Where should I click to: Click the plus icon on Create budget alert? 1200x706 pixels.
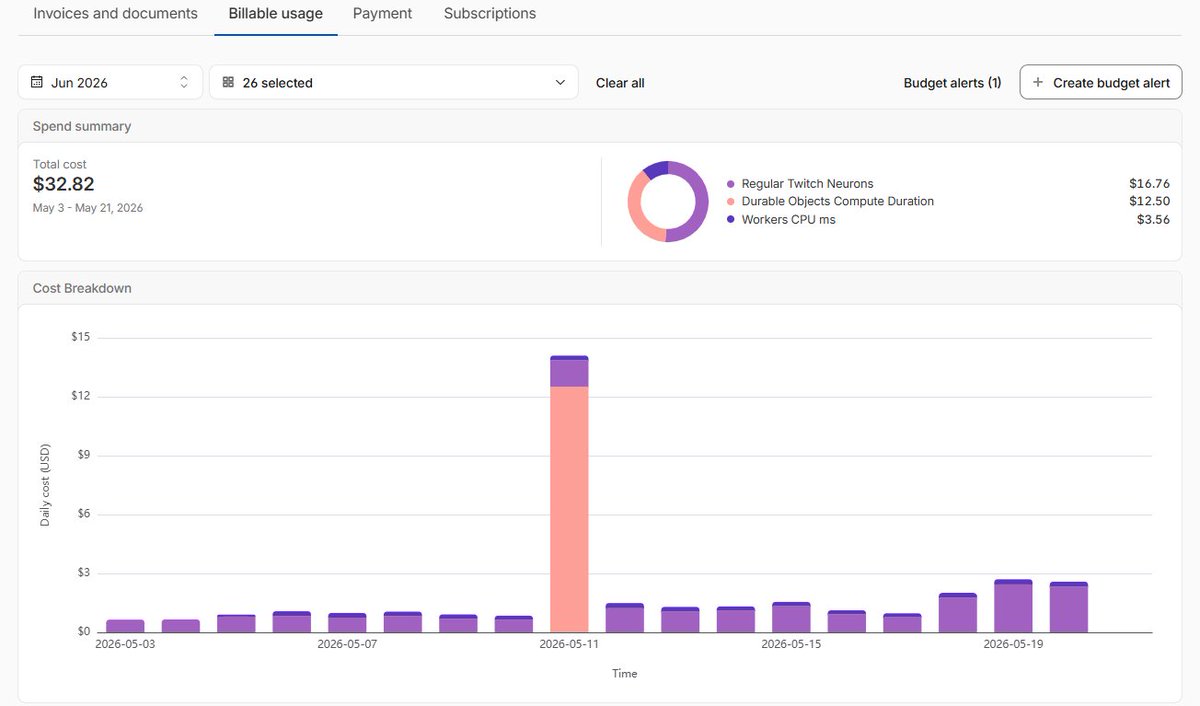tap(1038, 83)
